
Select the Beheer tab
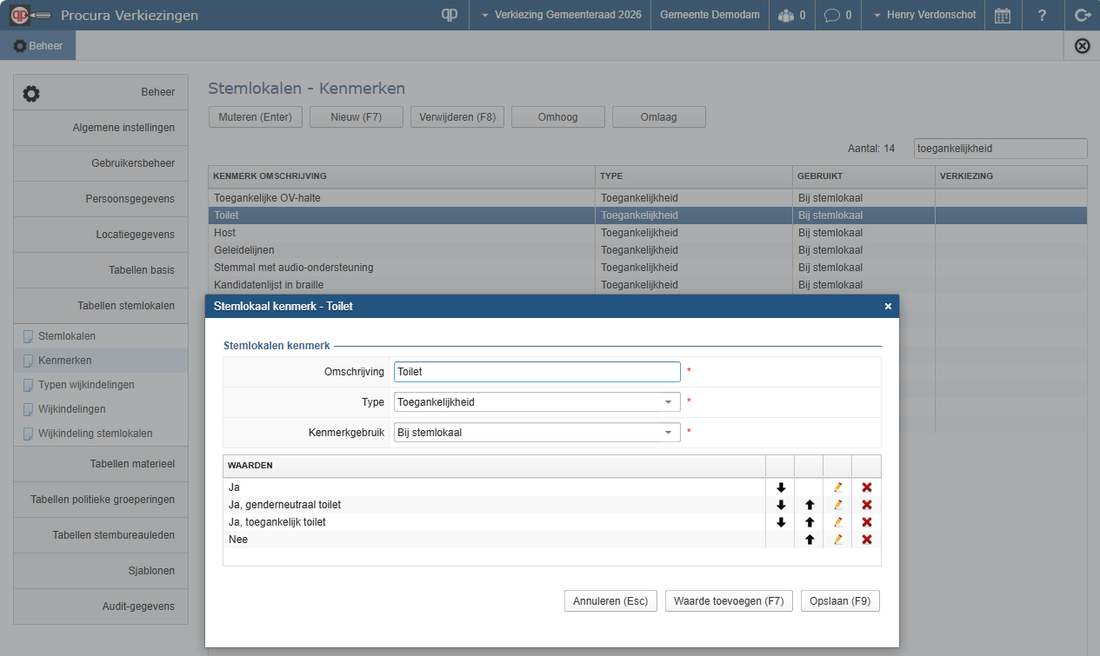(38, 46)
